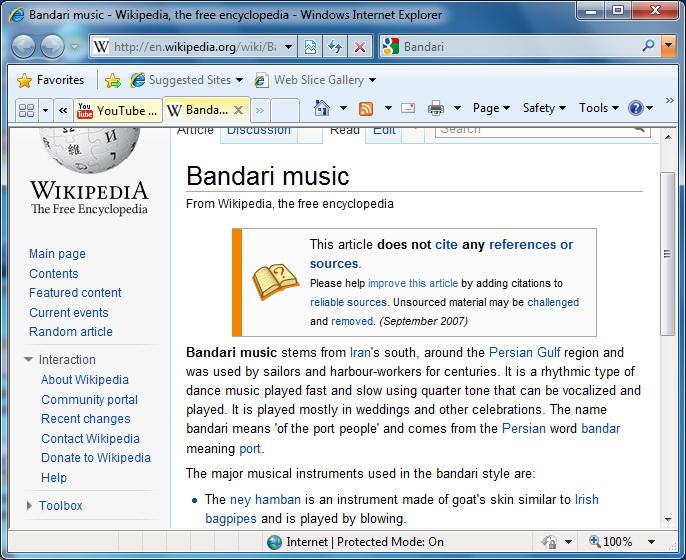Viewport: 686px width, 560px height.
Task: Open the Web Slice Gallery link
Action: coord(315,80)
